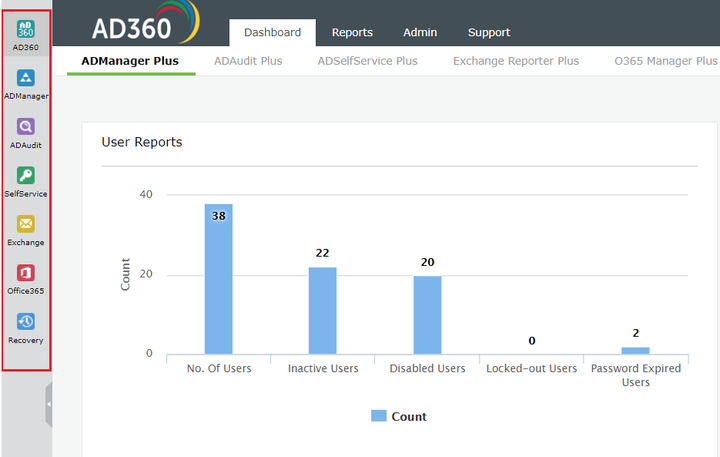Screen dimensions: 720x457
Task: Open the Reports tab
Action: pos(352,33)
